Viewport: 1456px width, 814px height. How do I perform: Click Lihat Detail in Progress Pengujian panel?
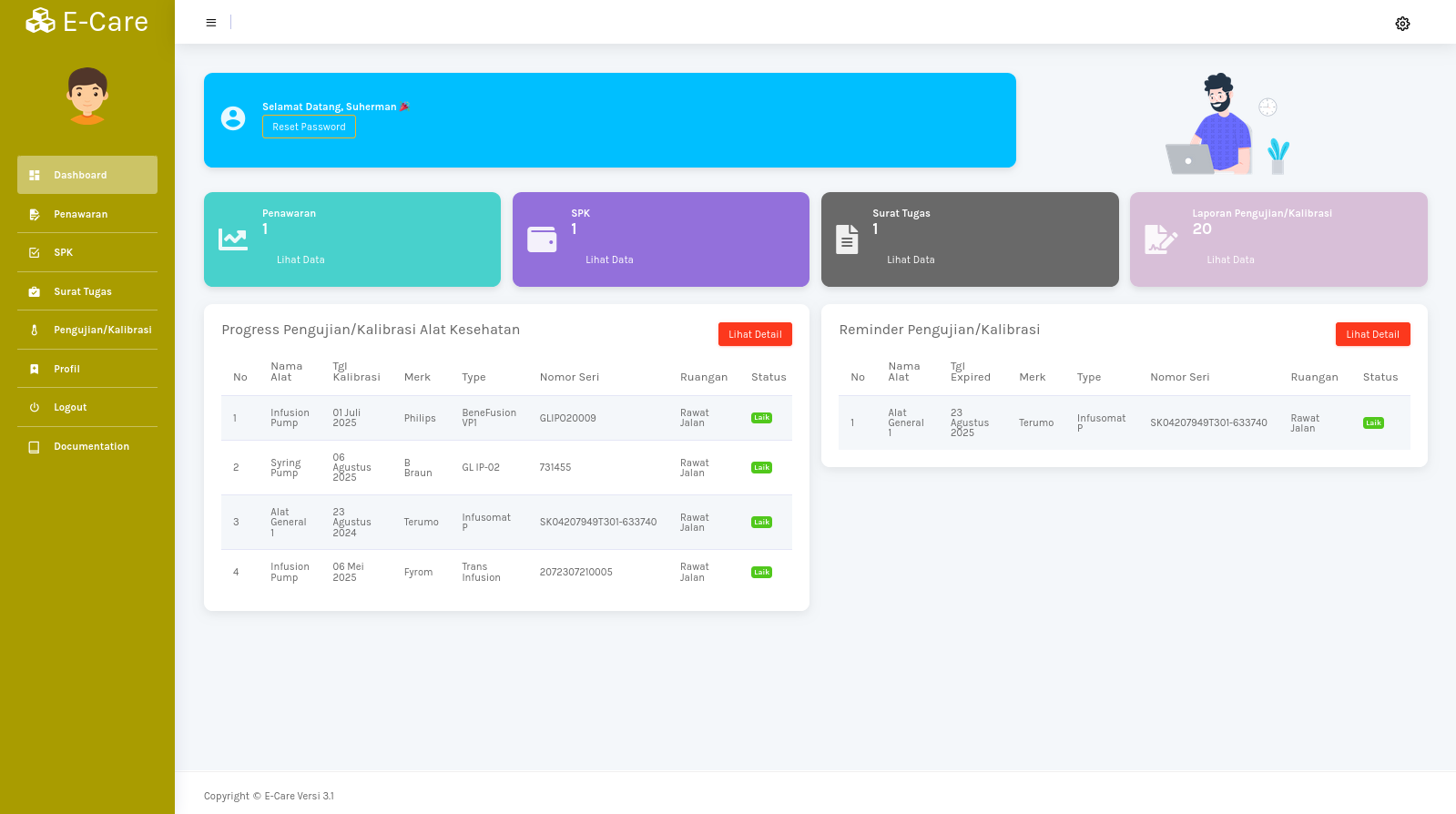(x=755, y=334)
